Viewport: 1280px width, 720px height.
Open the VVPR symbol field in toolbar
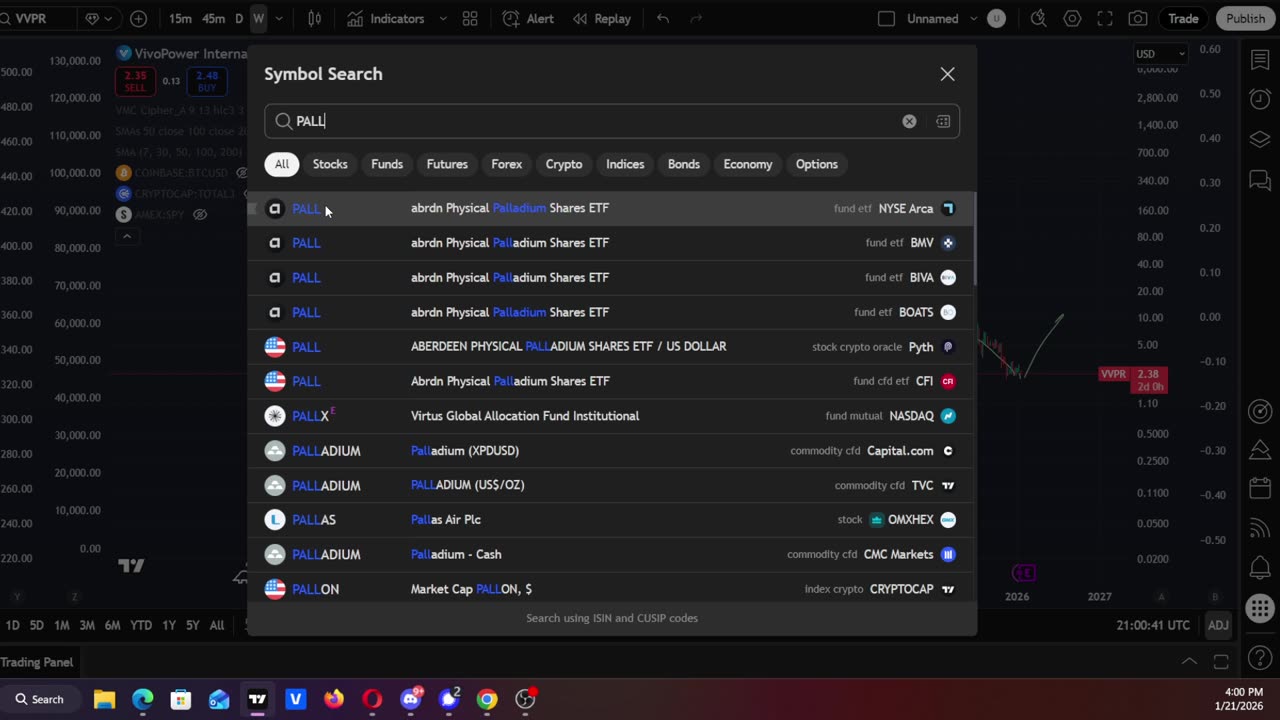(x=38, y=18)
